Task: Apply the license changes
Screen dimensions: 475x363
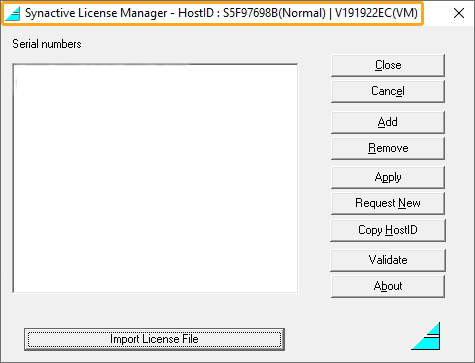Action: (x=388, y=177)
